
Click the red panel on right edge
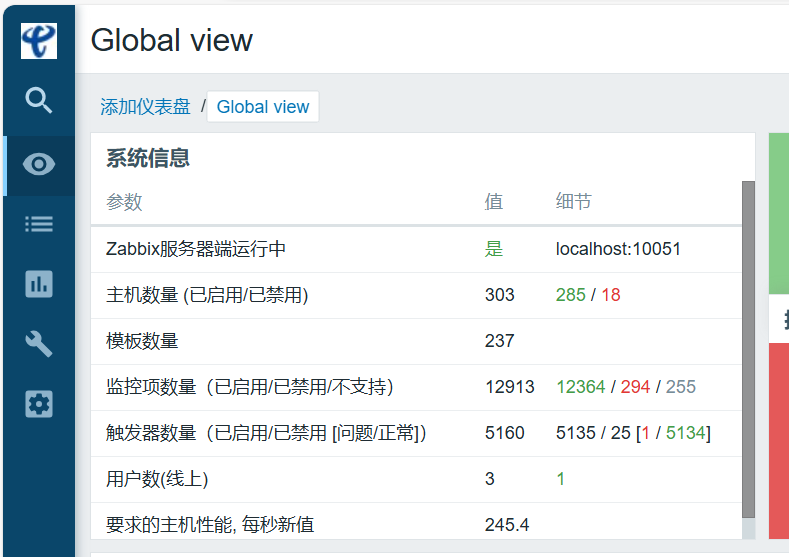point(778,440)
